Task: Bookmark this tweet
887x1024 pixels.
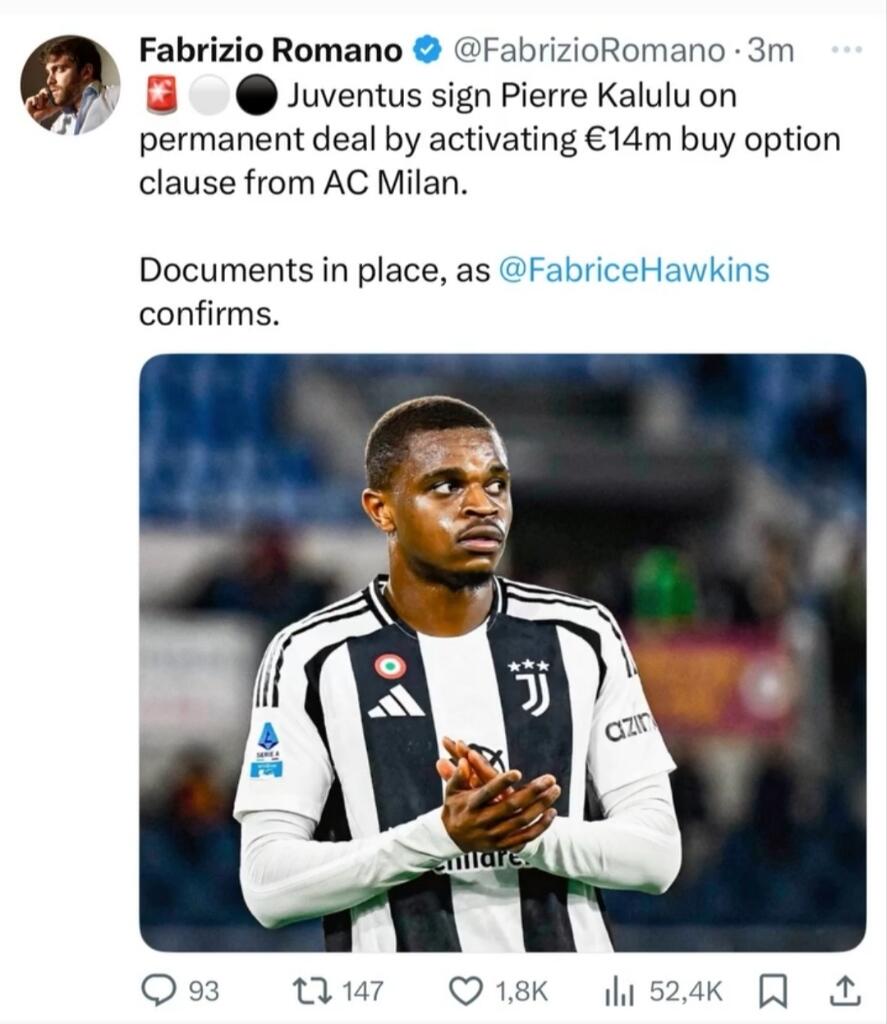Action: point(771,990)
